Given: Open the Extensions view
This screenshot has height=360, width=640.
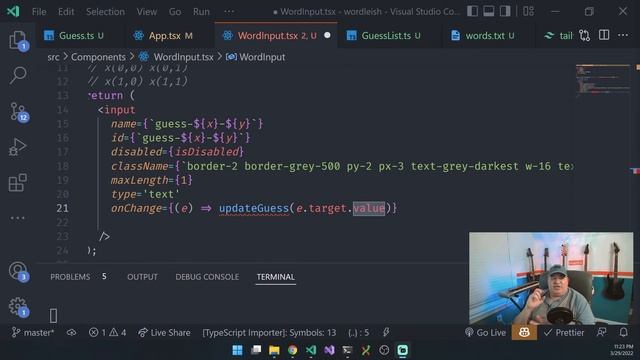Looking at the screenshot, I should [x=18, y=182].
